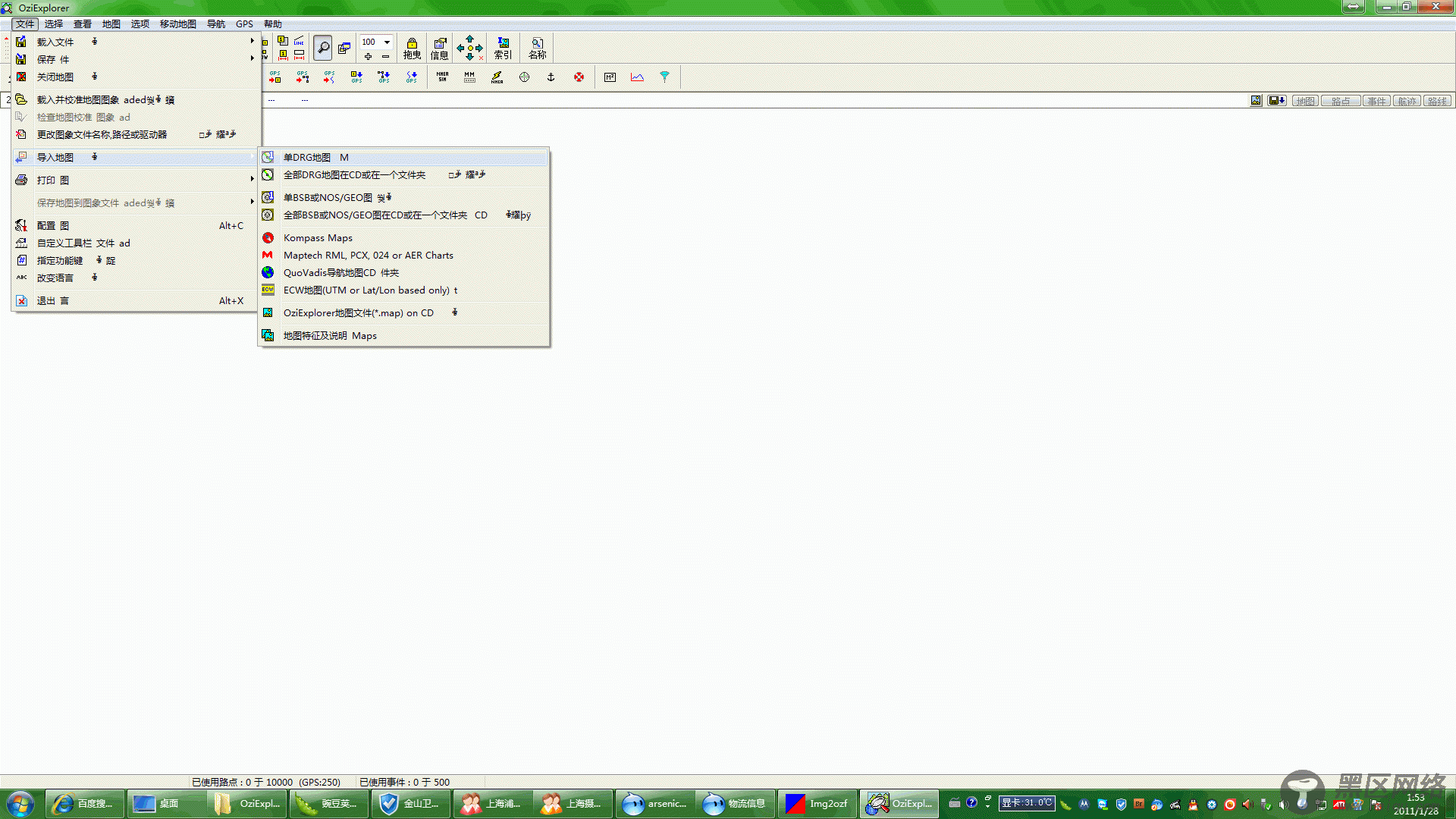1456x819 pixels.
Task: Open the zoom percentage dropdown arrow
Action: [387, 42]
